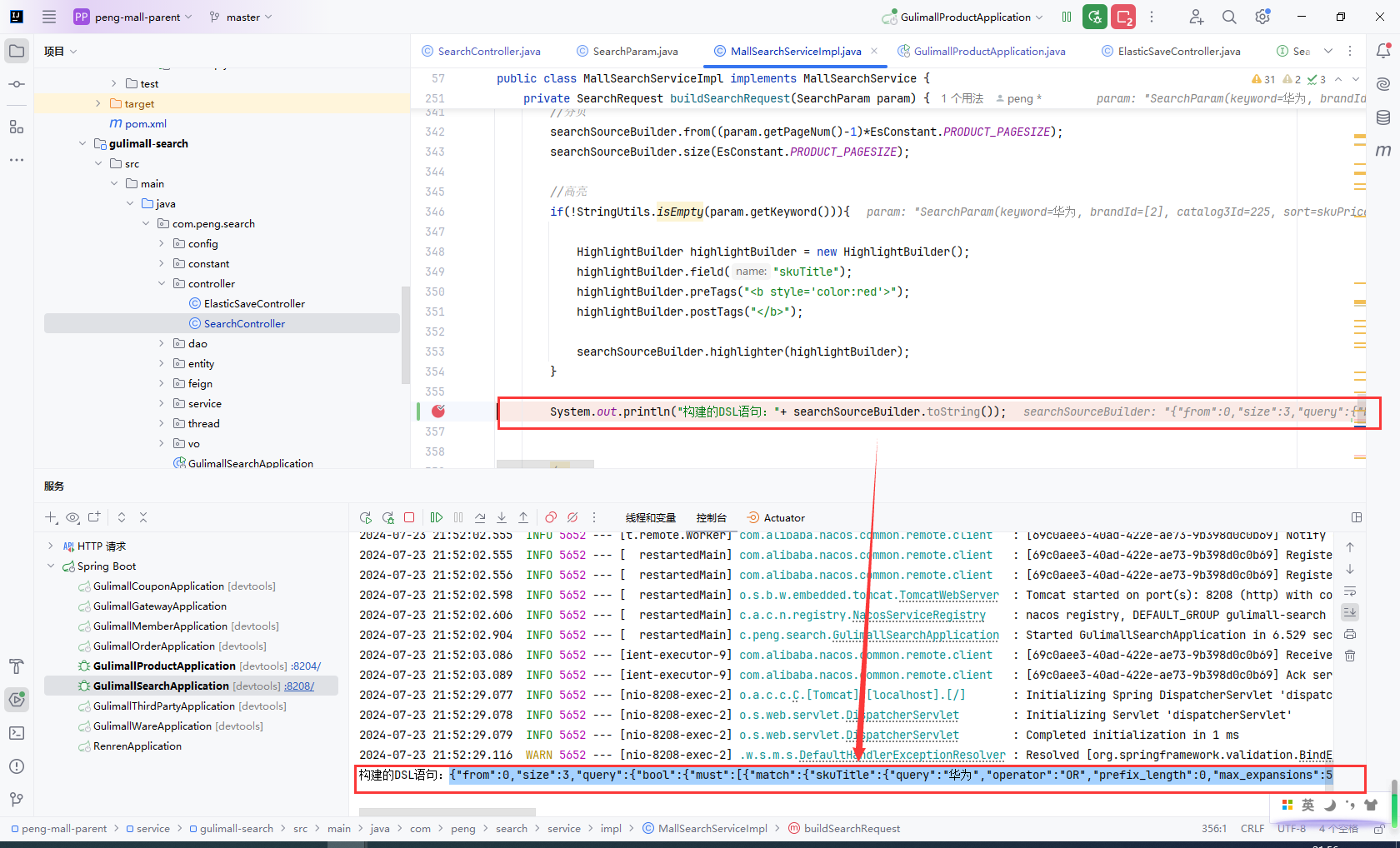This screenshot has width=1400, height=848.
Task: Open the main hamburger menu
Action: (49, 17)
